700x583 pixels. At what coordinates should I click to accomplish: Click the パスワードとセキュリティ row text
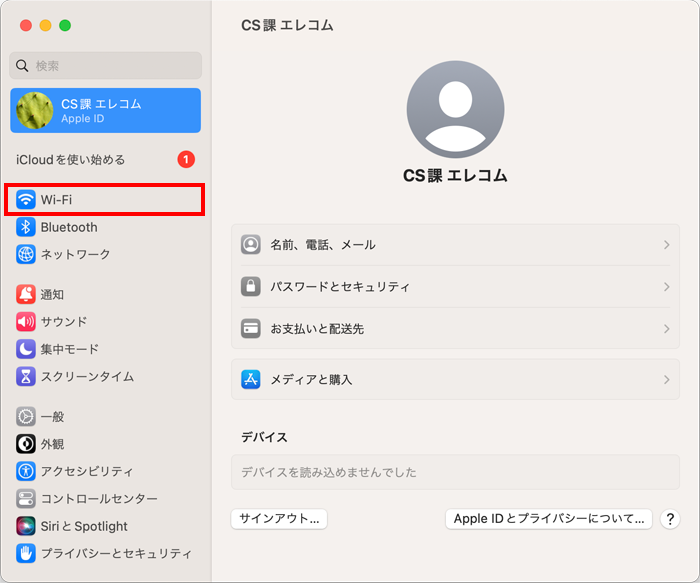(x=340, y=287)
